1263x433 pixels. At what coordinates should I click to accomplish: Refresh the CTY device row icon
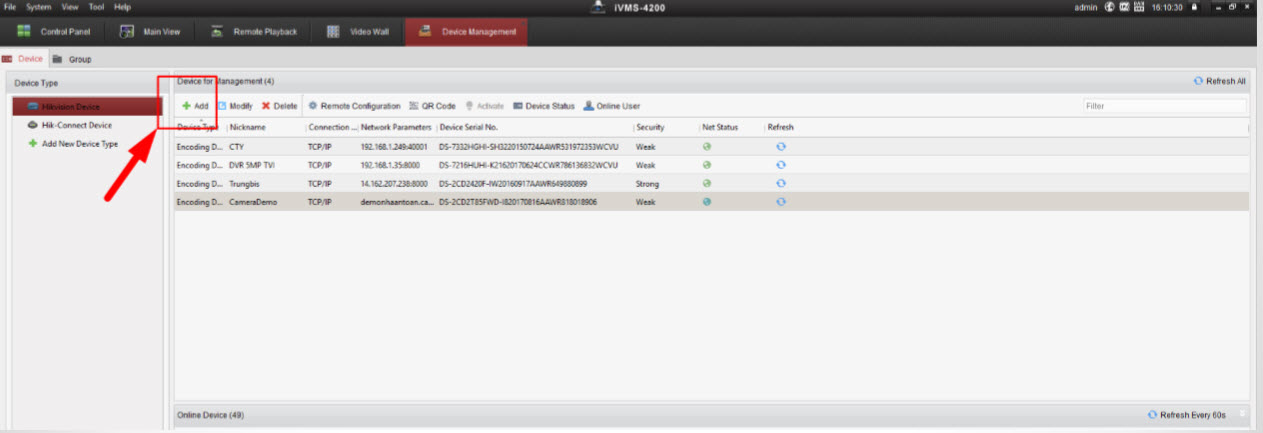pos(780,146)
